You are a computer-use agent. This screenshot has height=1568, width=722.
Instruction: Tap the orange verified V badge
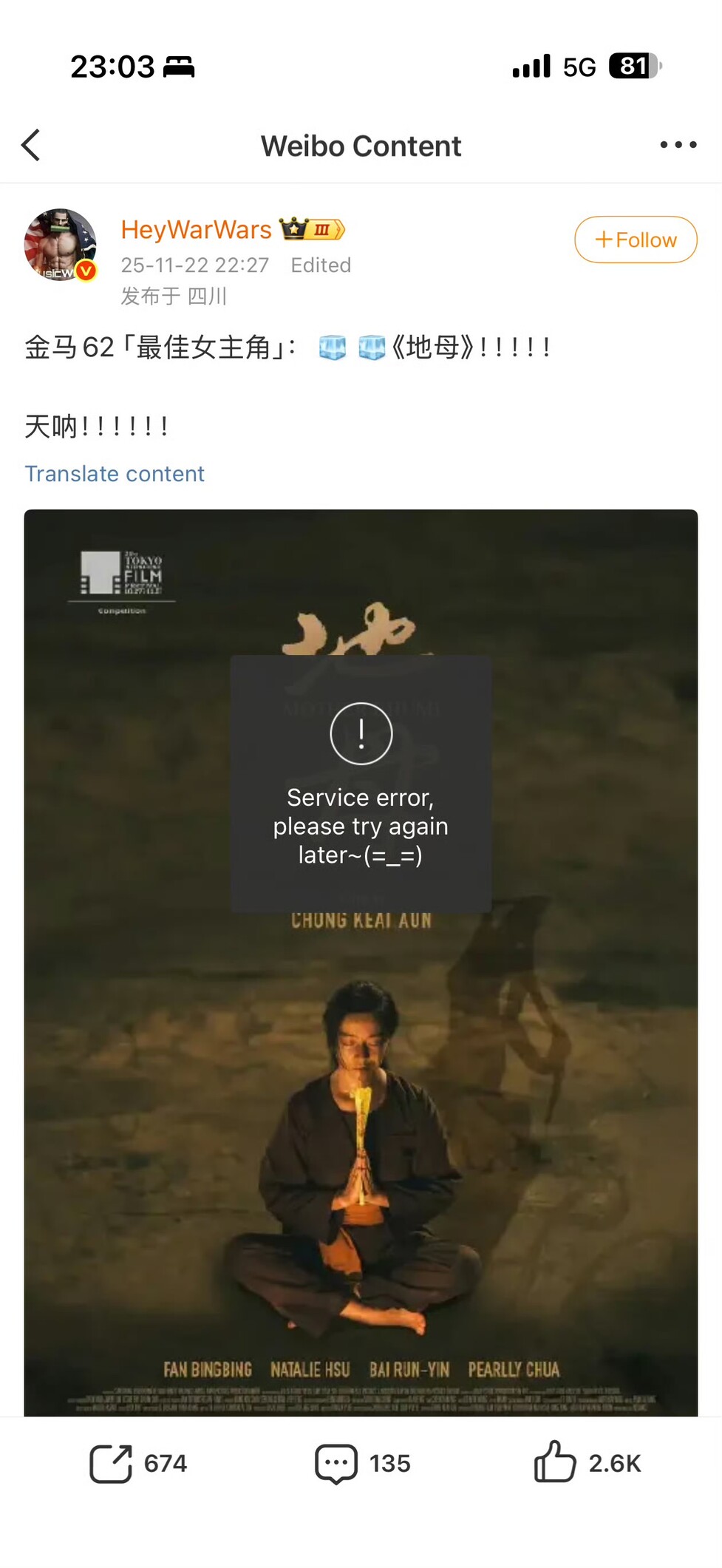pyautogui.click(x=86, y=271)
